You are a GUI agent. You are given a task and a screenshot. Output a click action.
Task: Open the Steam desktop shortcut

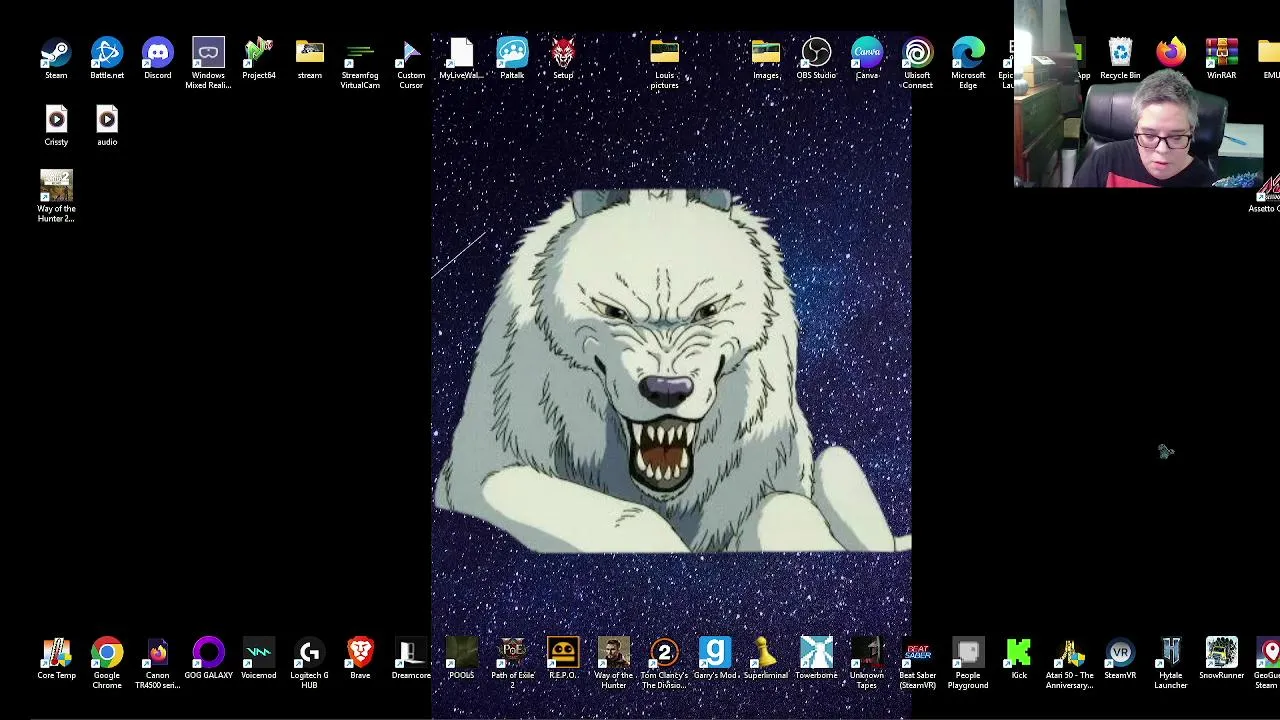click(56, 53)
